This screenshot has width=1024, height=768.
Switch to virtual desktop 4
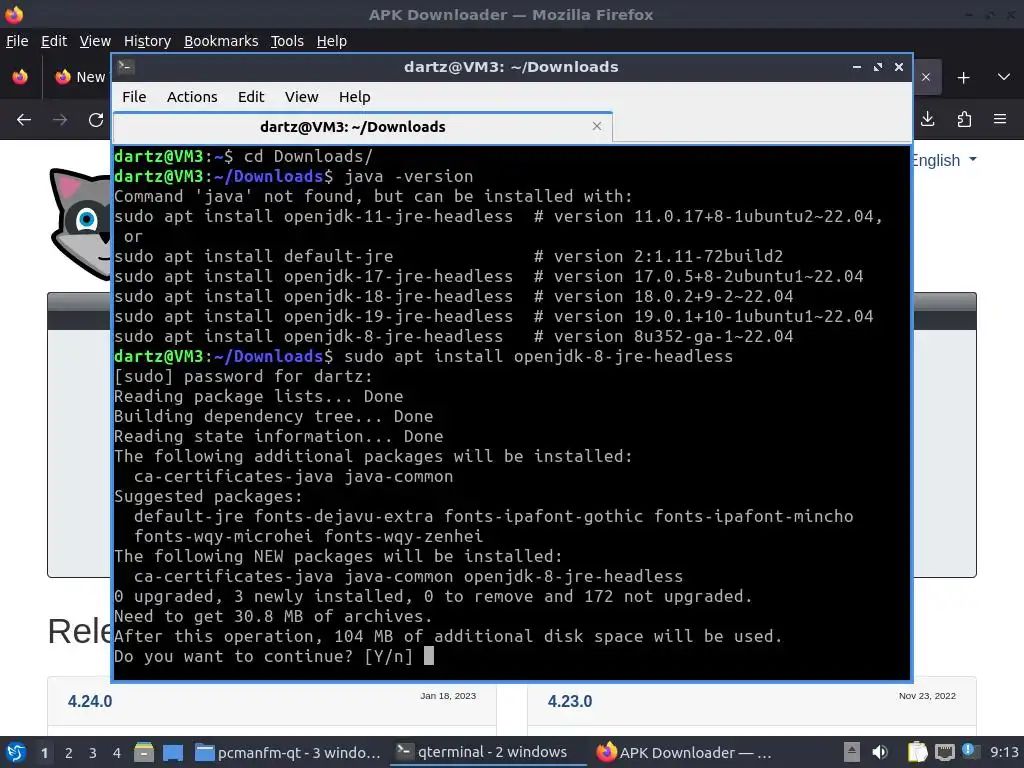116,753
